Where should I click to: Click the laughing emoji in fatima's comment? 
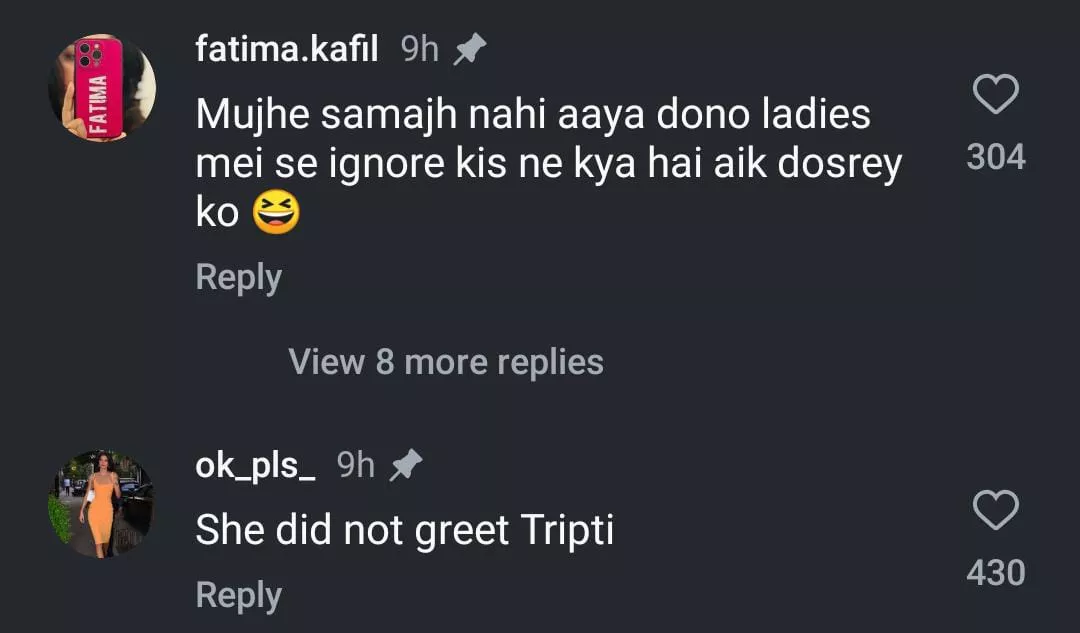pyautogui.click(x=276, y=213)
